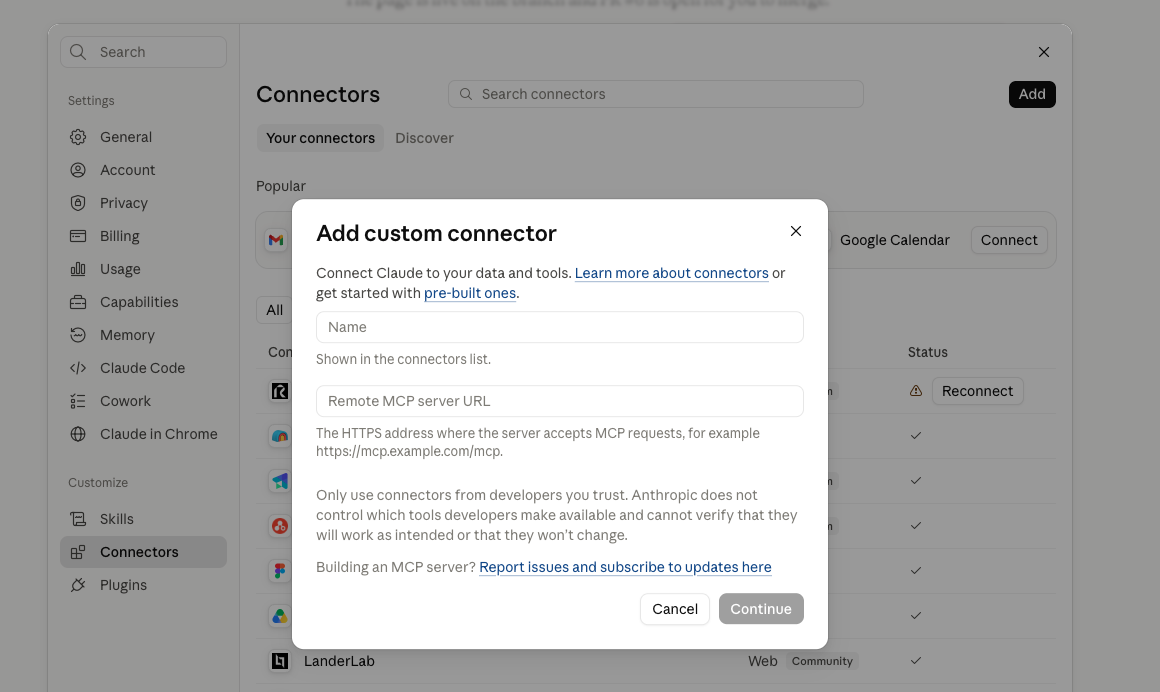
Task: Open Claude in Chrome settings
Action: [144, 434]
